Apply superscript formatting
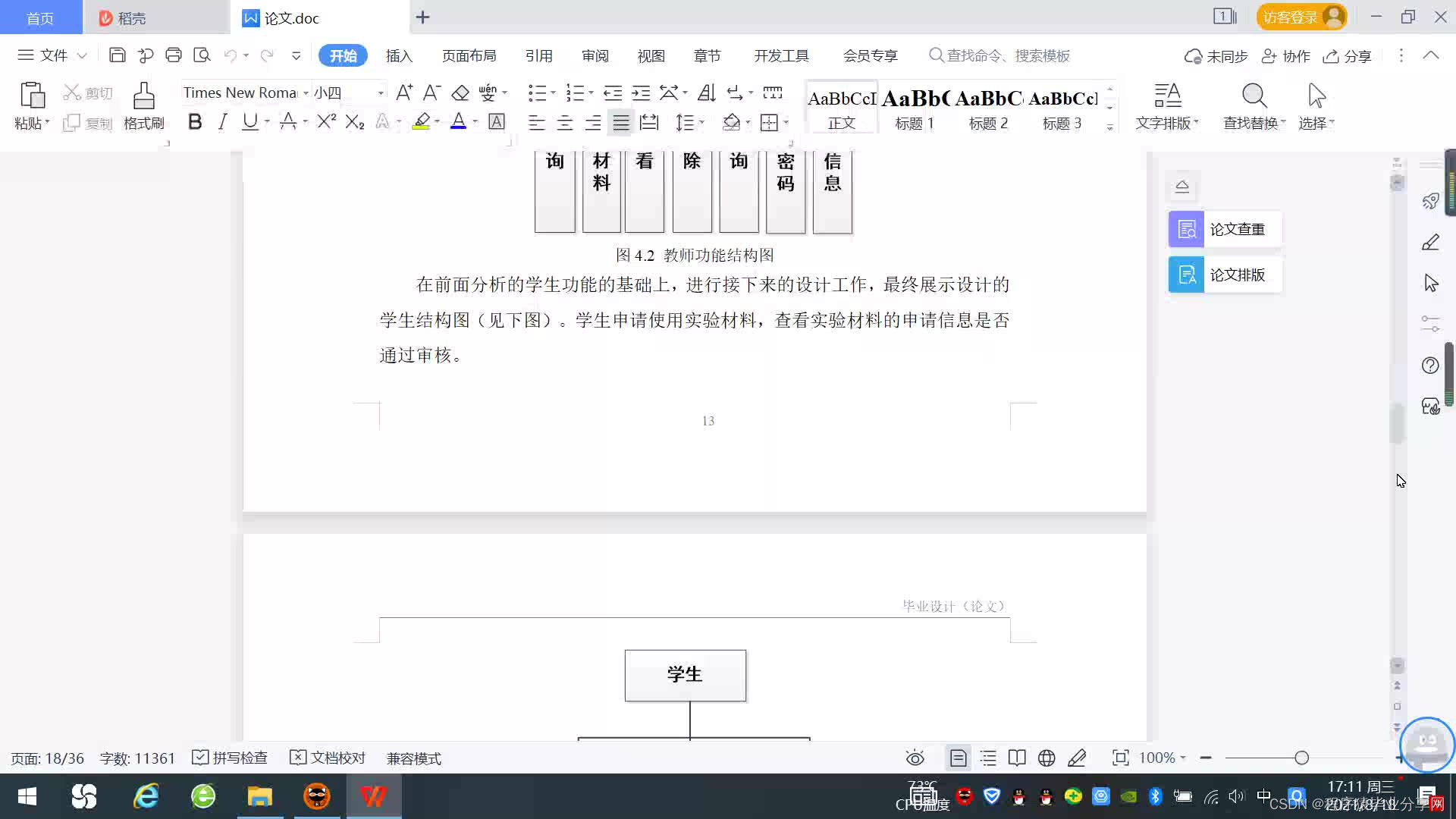Screen dimensions: 1456x819 tap(326, 122)
